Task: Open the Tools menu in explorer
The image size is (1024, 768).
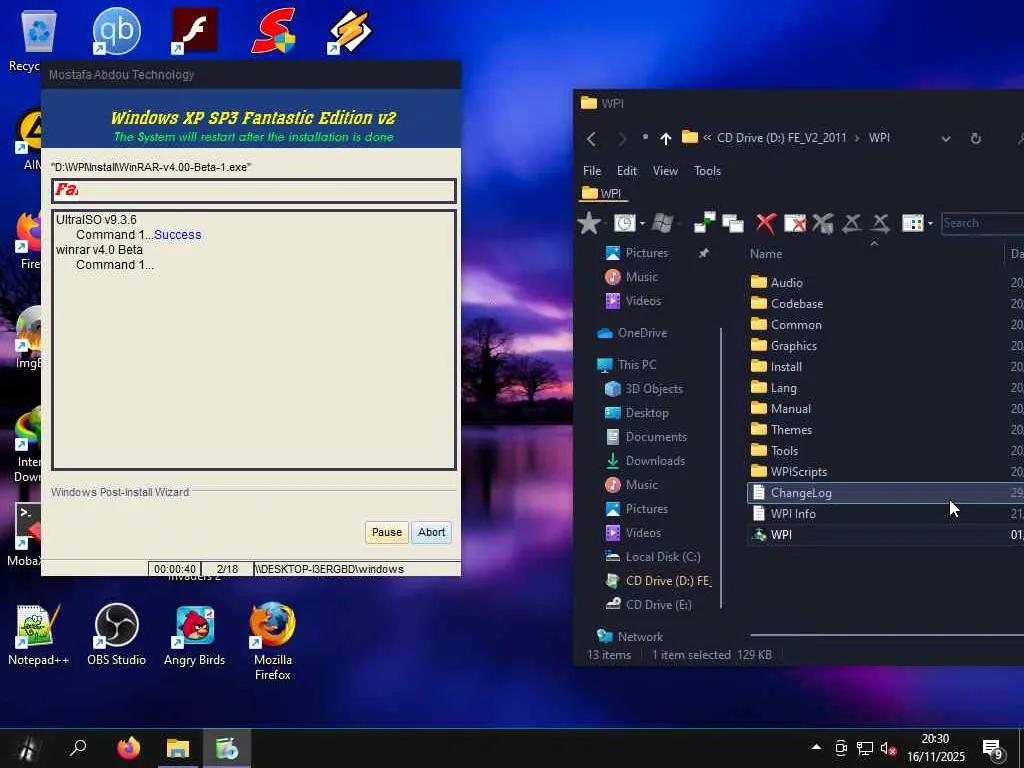Action: click(x=707, y=170)
